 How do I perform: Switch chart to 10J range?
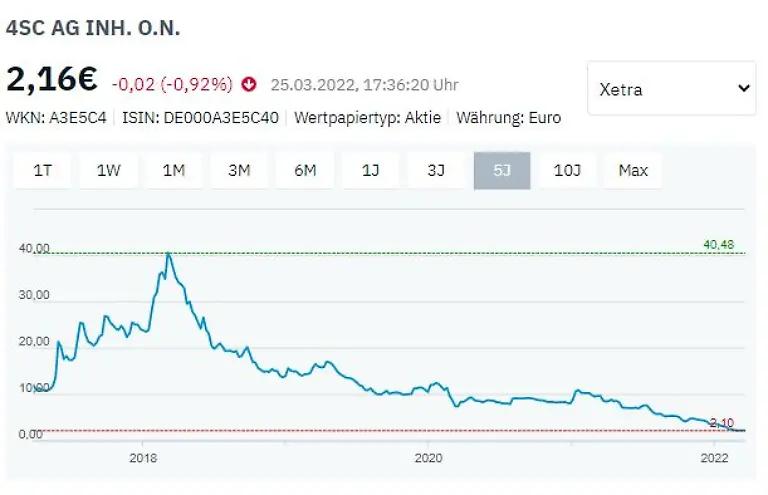click(x=567, y=170)
